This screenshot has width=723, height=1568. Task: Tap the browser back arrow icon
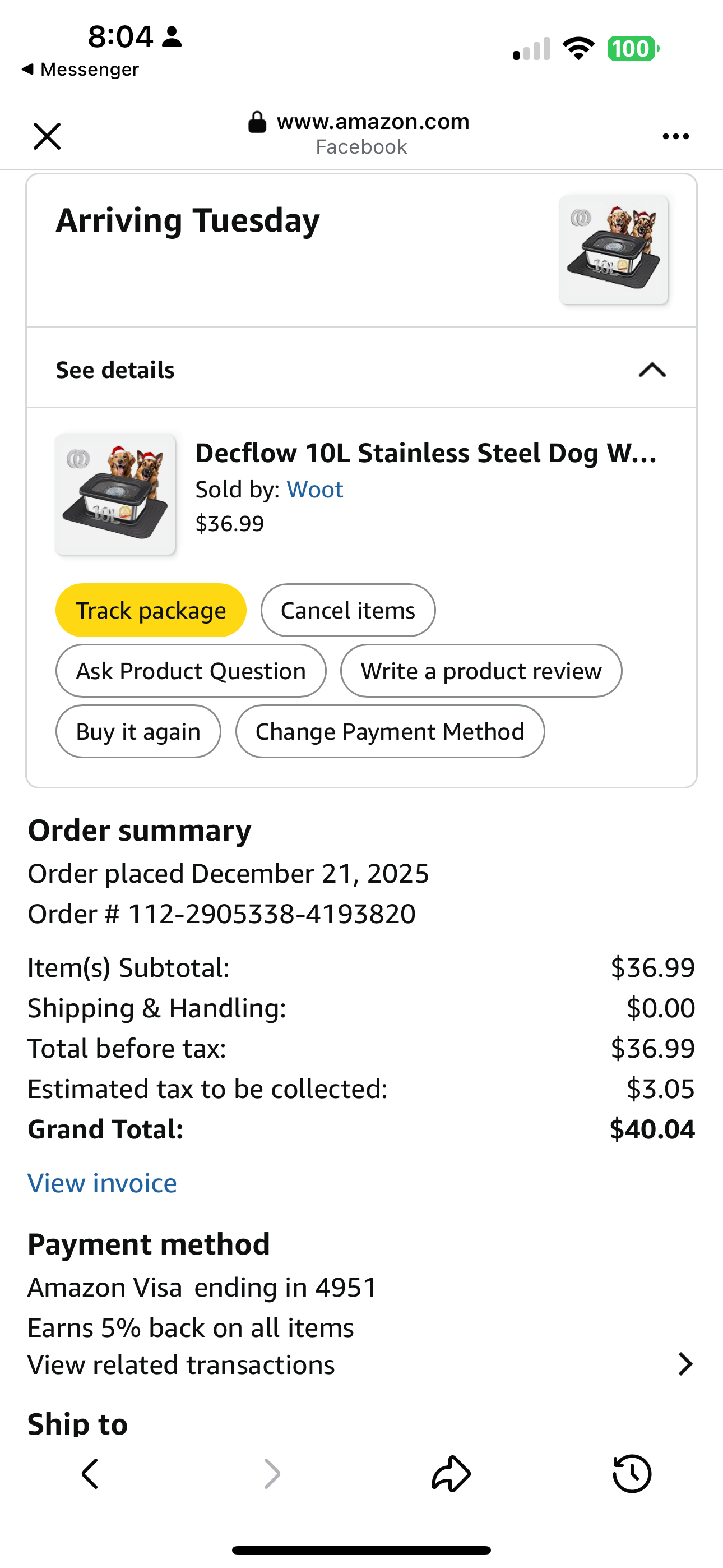click(90, 1474)
